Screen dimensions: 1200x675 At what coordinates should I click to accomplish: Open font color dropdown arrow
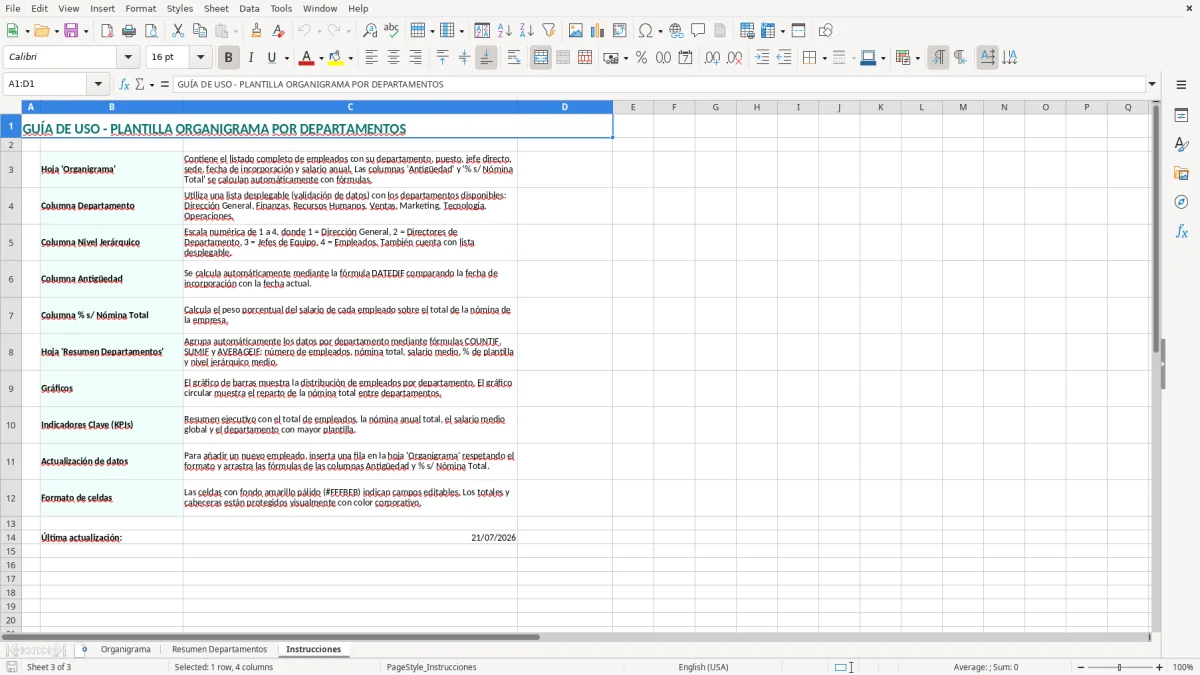(321, 58)
